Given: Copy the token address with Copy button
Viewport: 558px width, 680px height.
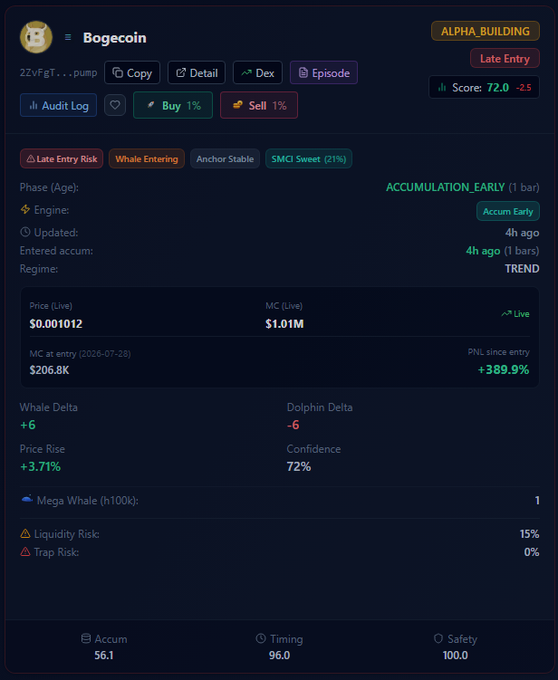Looking at the screenshot, I should pyautogui.click(x=132, y=73).
